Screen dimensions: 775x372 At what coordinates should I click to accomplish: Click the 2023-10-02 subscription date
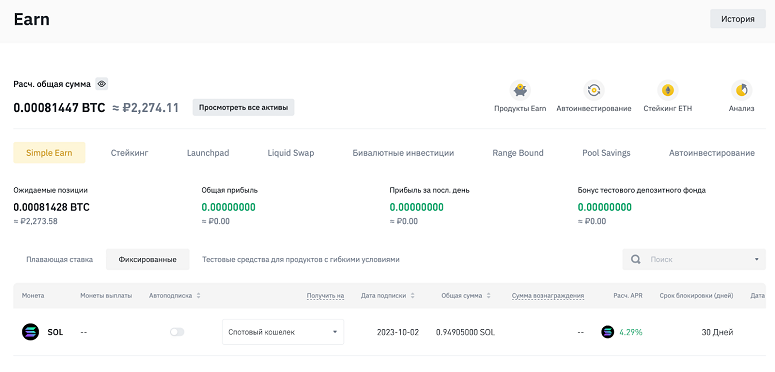(397, 332)
